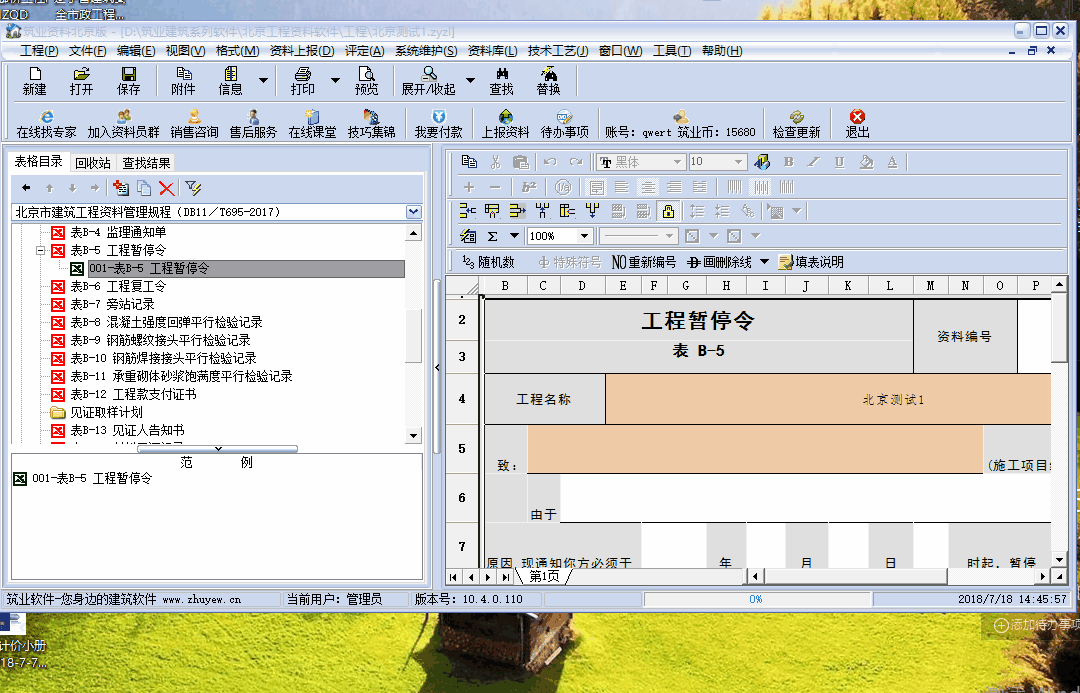Toggle the cell lock padlock button
The image size is (1080, 693).
[668, 211]
